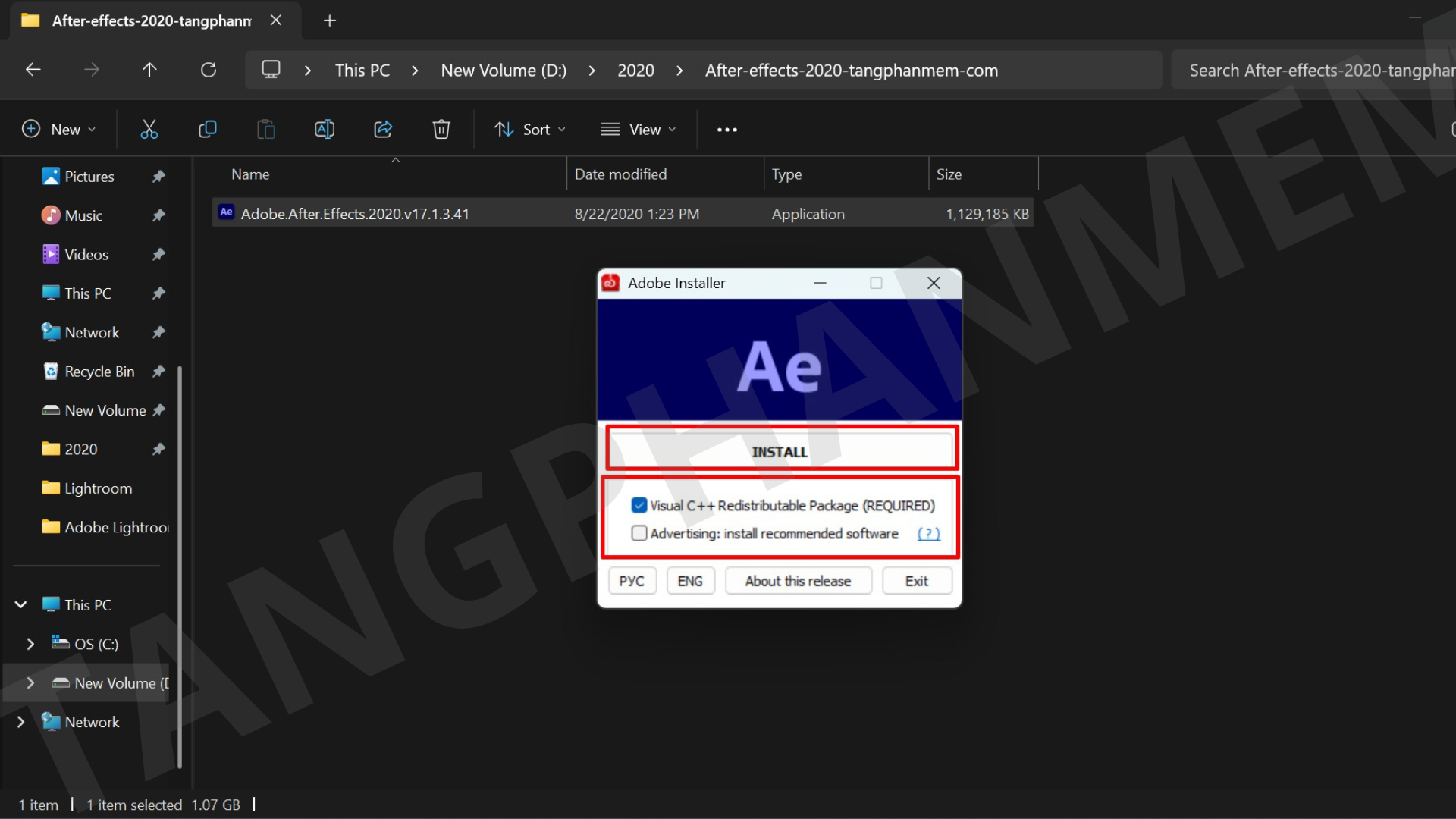
Task: Click the PC monitor icon in address bar
Action: pos(271,70)
